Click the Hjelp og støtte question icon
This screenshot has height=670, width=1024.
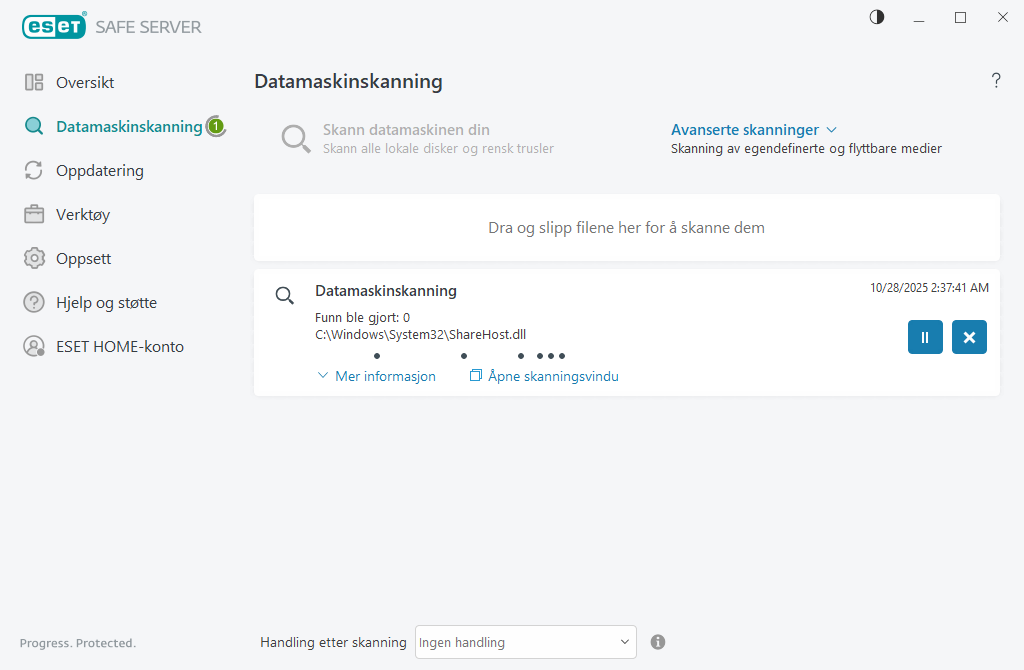click(36, 302)
